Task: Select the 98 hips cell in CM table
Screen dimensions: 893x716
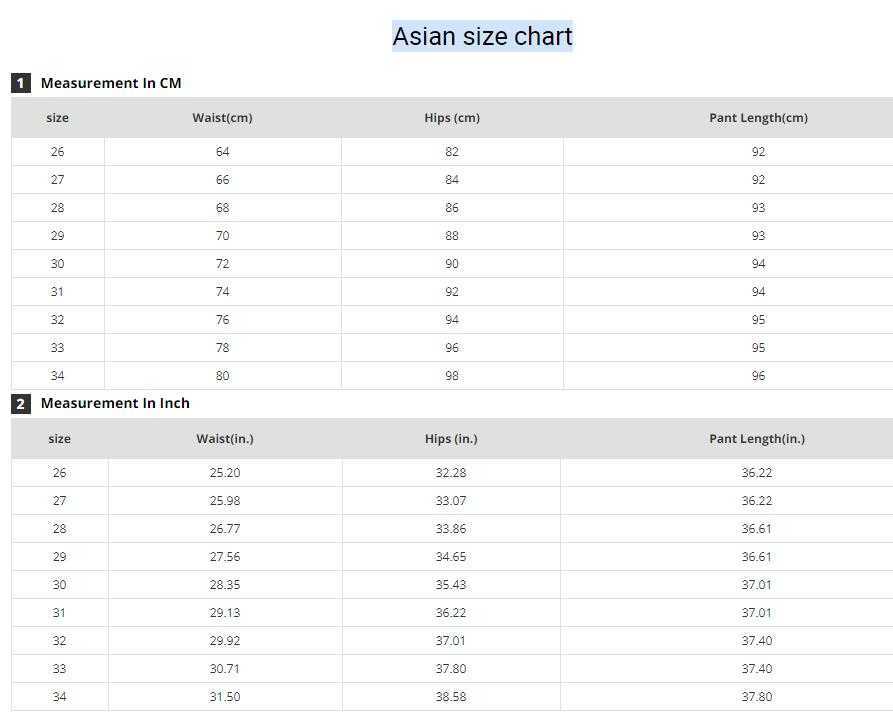Action: (452, 376)
